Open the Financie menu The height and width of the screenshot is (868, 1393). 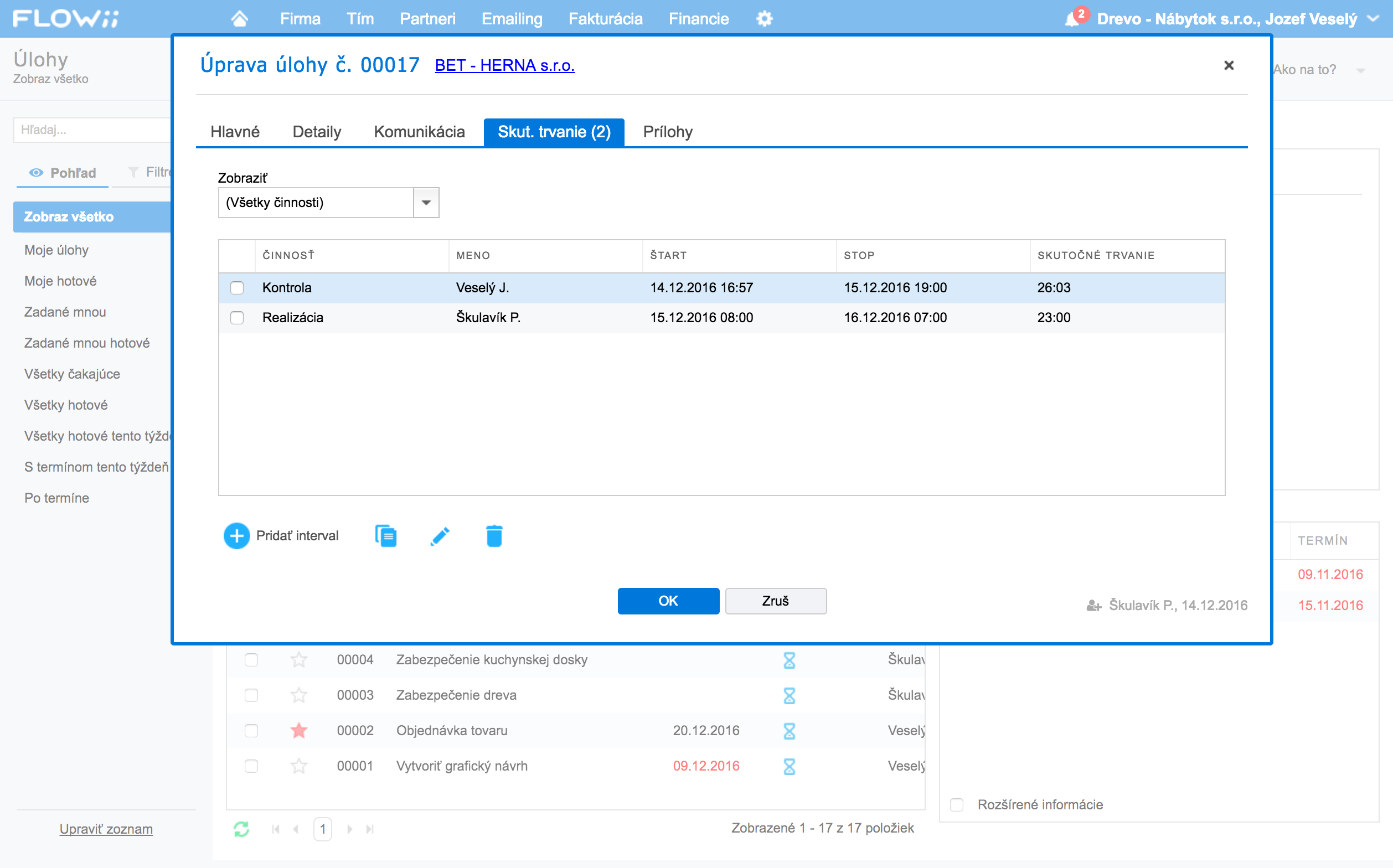click(699, 19)
